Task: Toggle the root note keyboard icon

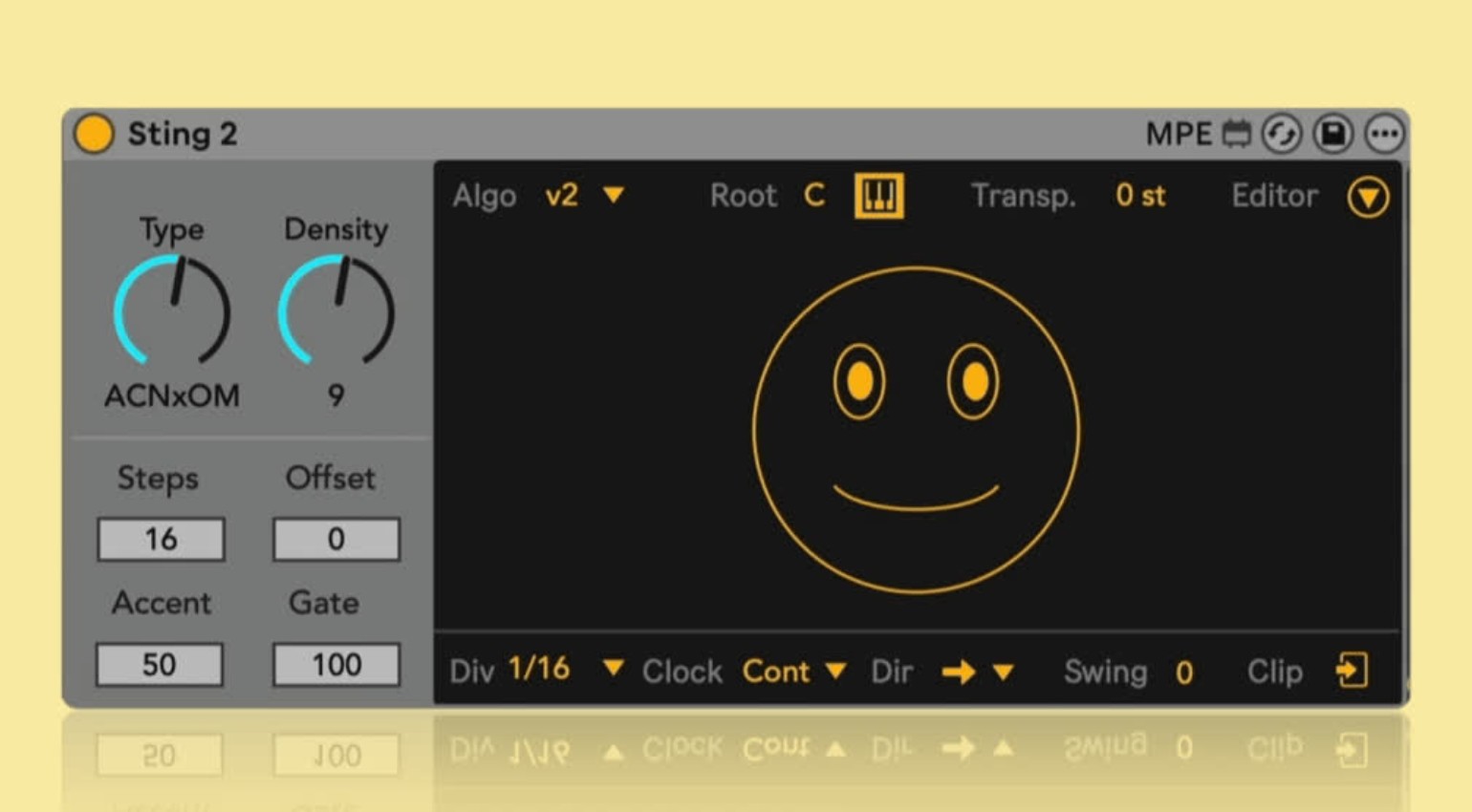Action: tap(878, 196)
